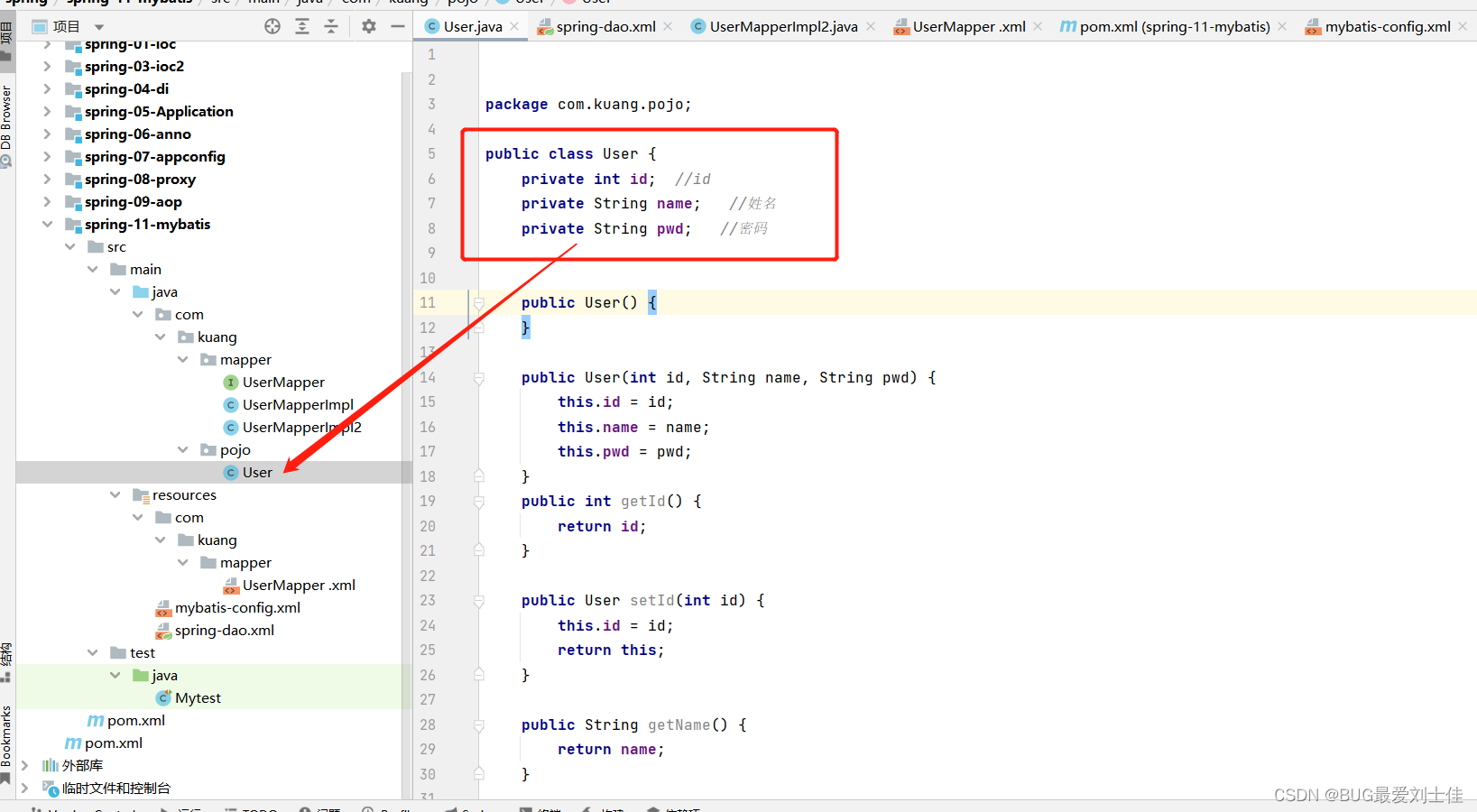Image resolution: width=1477 pixels, height=812 pixels.
Task: Fold the User constructor at line 14
Action: [479, 377]
